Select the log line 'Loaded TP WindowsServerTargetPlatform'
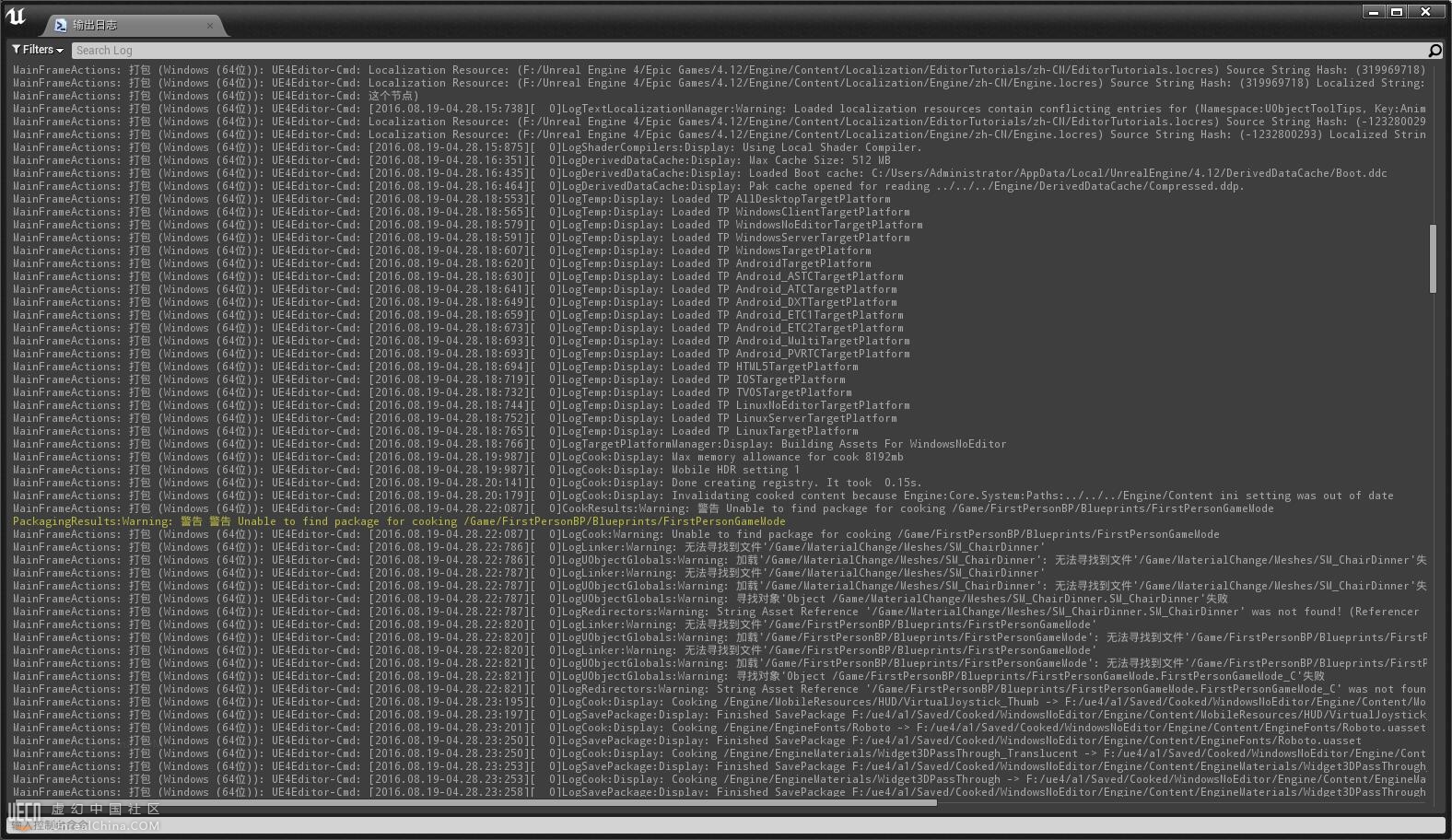1452x840 pixels. click(x=461, y=238)
